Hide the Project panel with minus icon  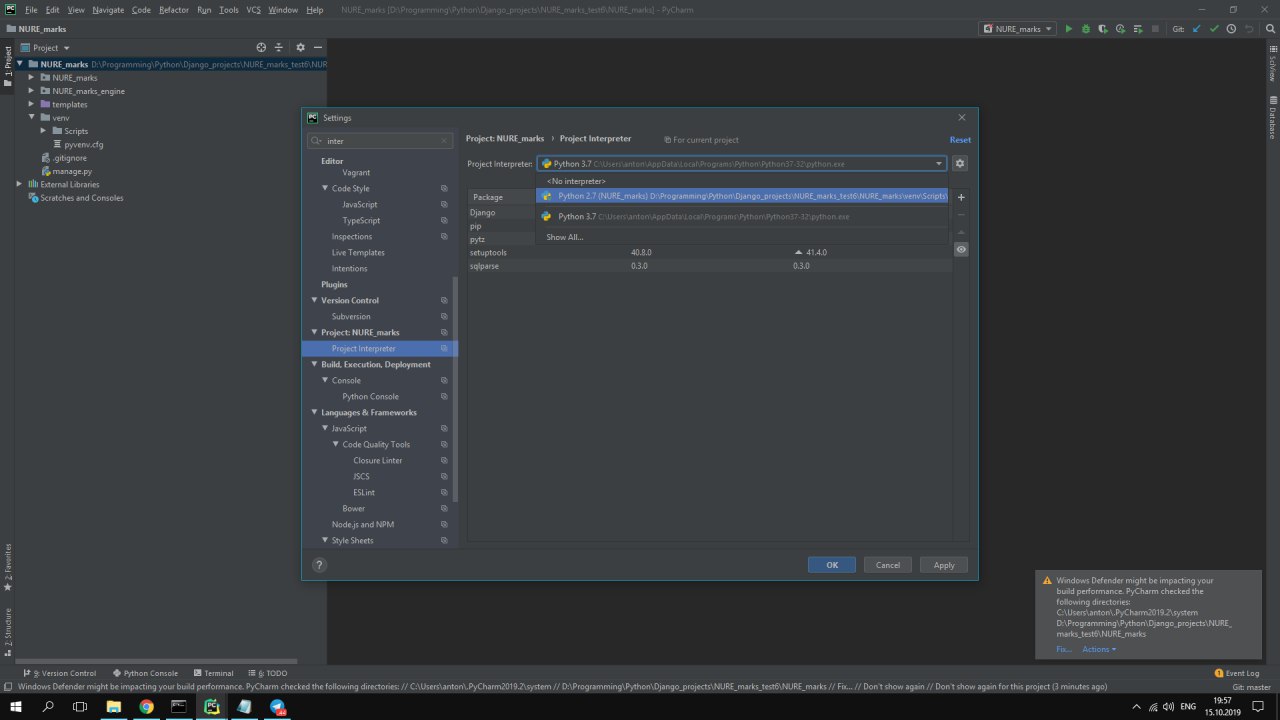tap(318, 47)
